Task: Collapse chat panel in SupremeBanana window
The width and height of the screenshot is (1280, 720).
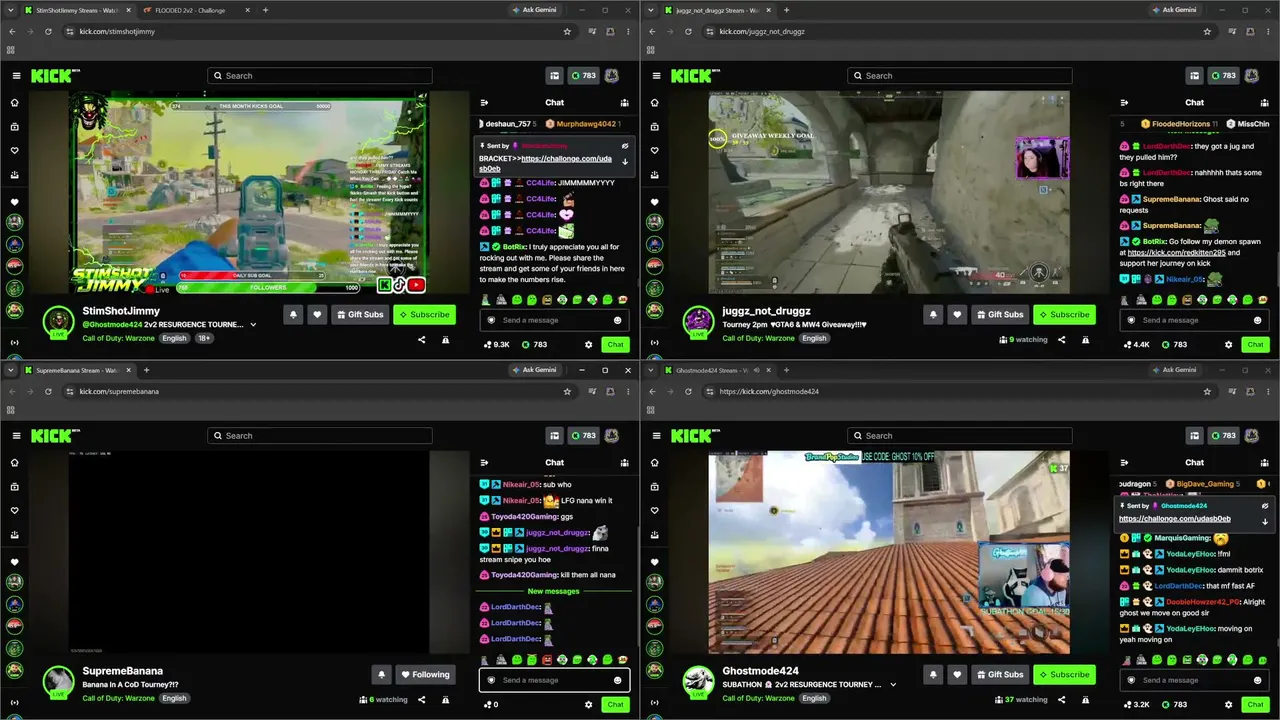Action: 484,462
